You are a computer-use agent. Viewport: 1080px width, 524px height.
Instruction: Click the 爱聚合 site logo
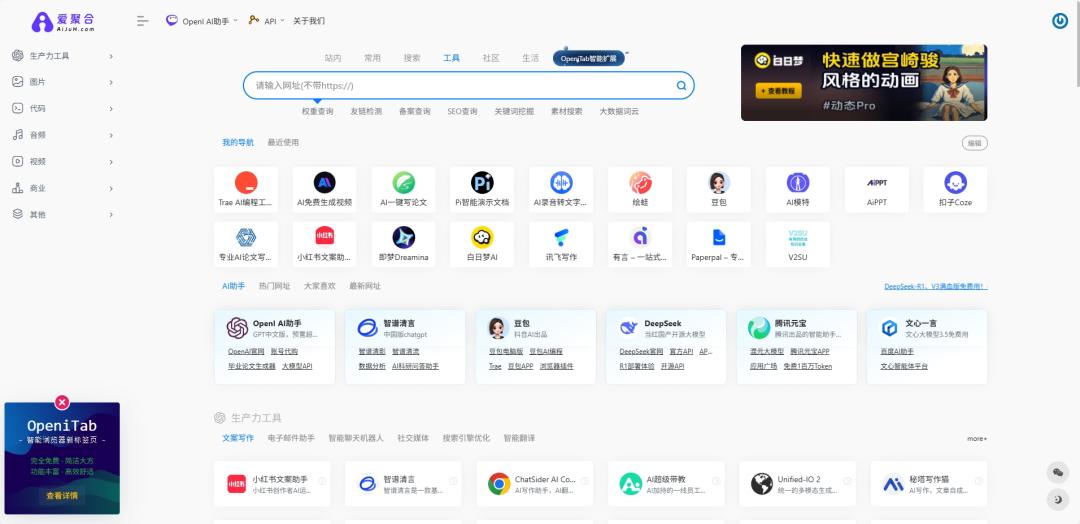pos(63,22)
